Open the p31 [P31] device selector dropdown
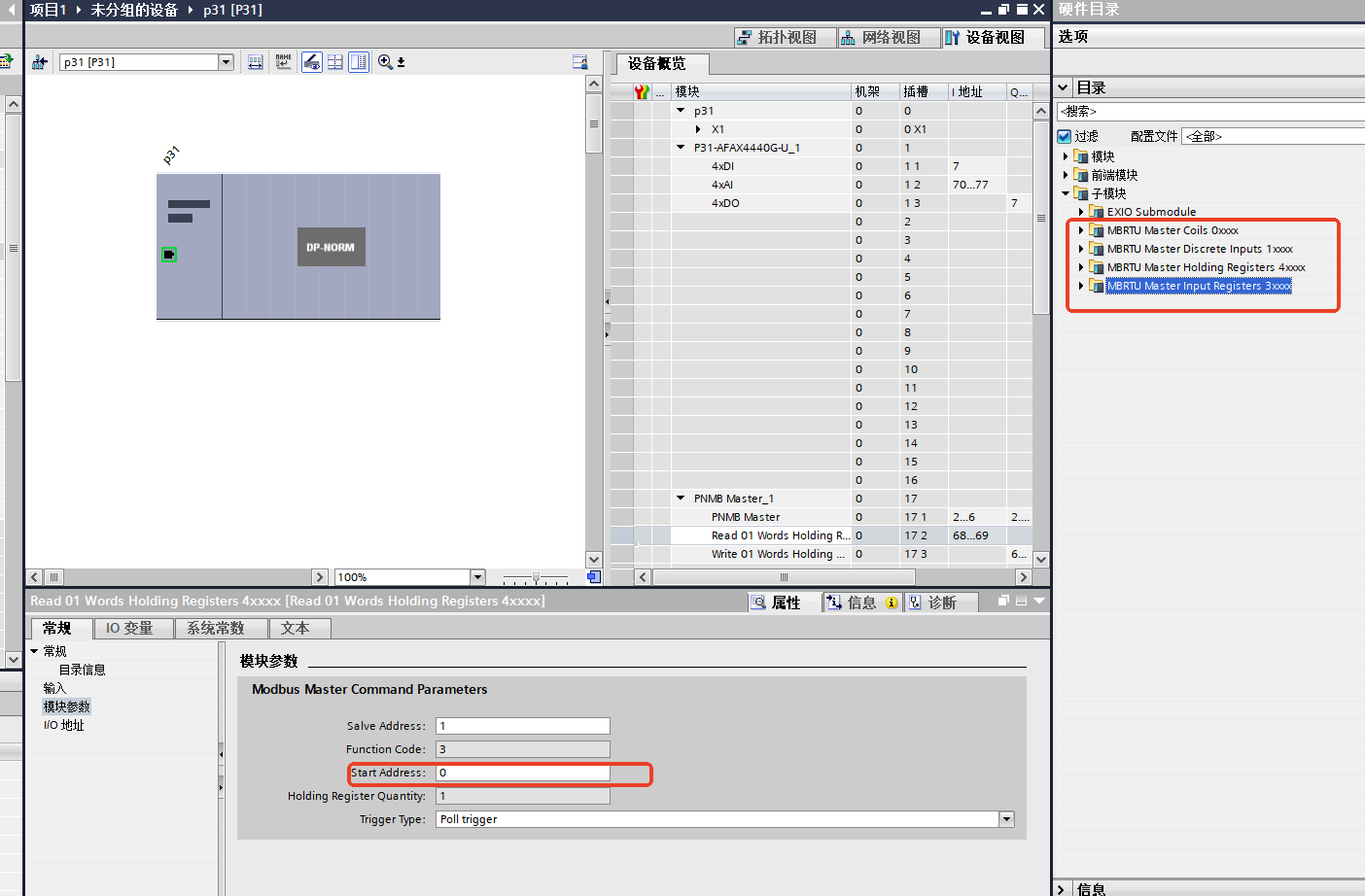 pyautogui.click(x=226, y=62)
